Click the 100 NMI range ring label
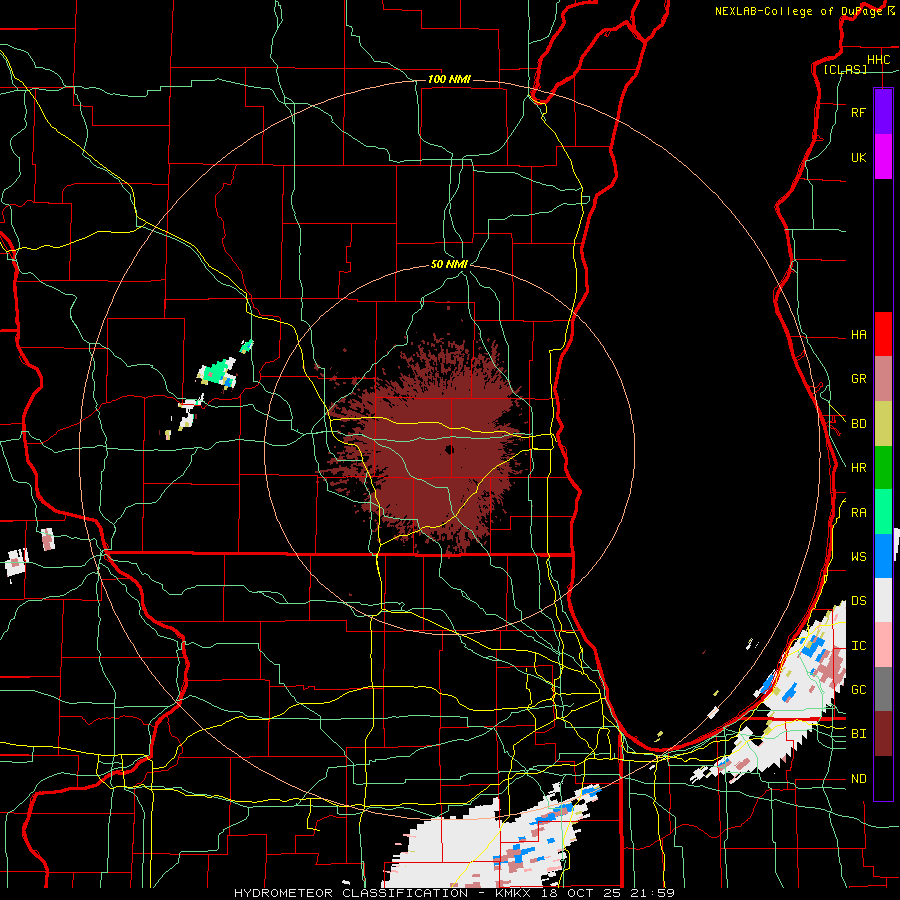The image size is (900, 900). 449,79
